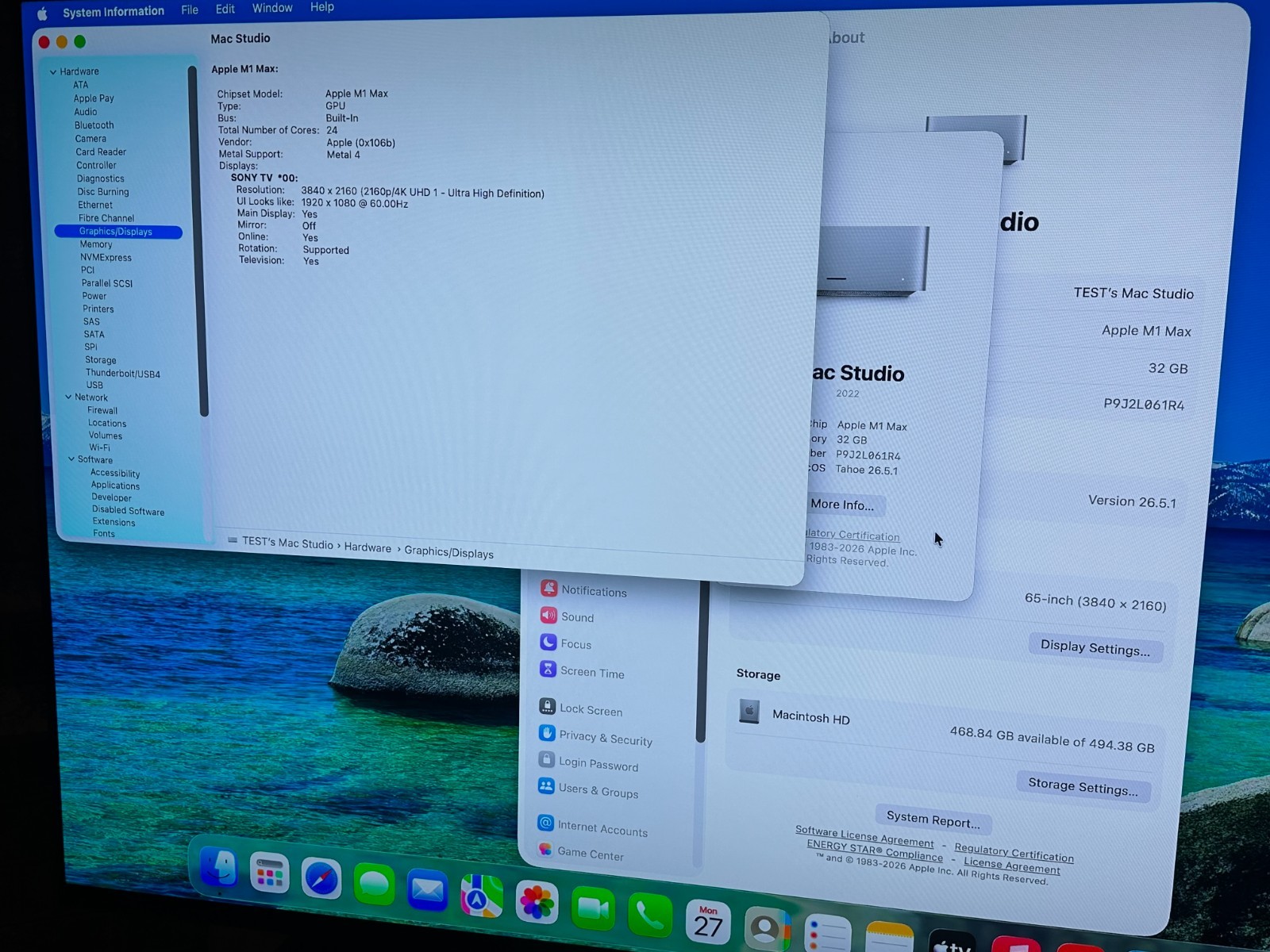1270x952 pixels.
Task: Open the Apple menu
Action: tap(42, 13)
